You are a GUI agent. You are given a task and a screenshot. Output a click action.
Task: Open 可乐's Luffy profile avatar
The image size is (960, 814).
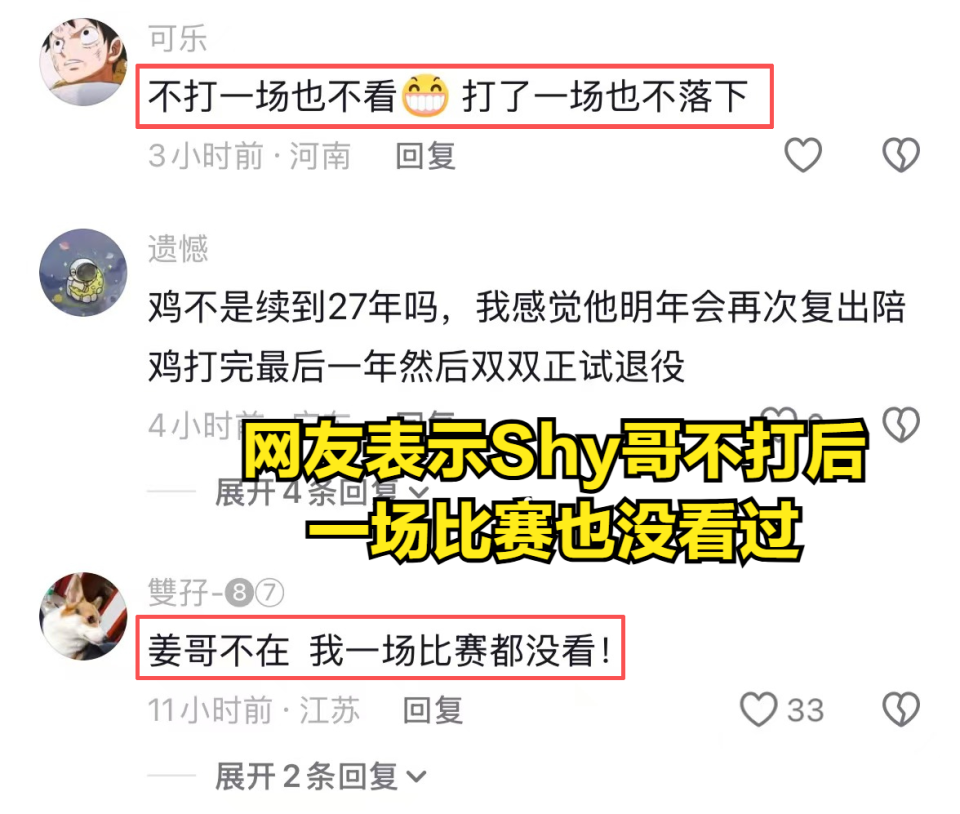83,62
